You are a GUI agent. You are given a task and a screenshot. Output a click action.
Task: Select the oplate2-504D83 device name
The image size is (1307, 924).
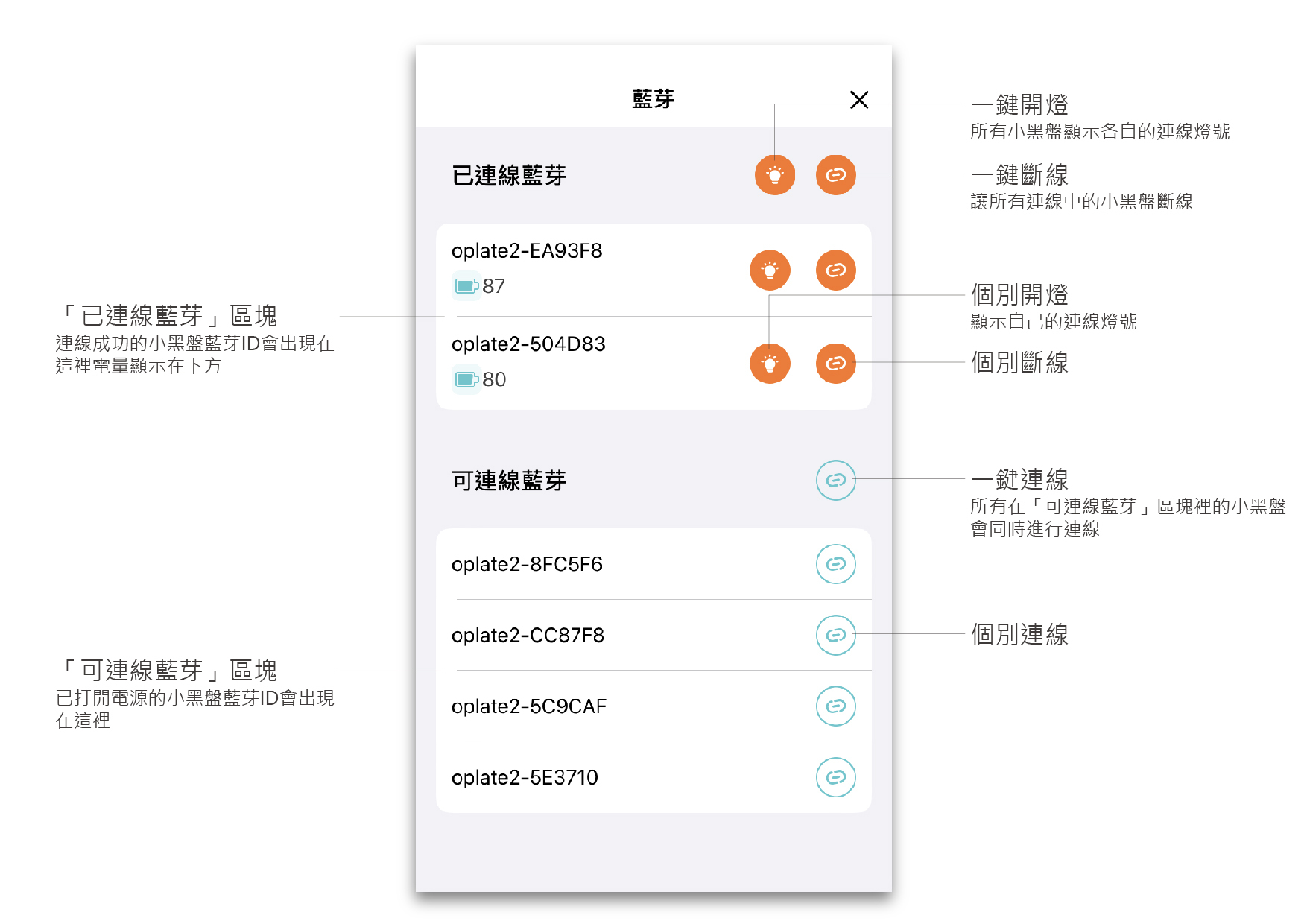coord(528,344)
